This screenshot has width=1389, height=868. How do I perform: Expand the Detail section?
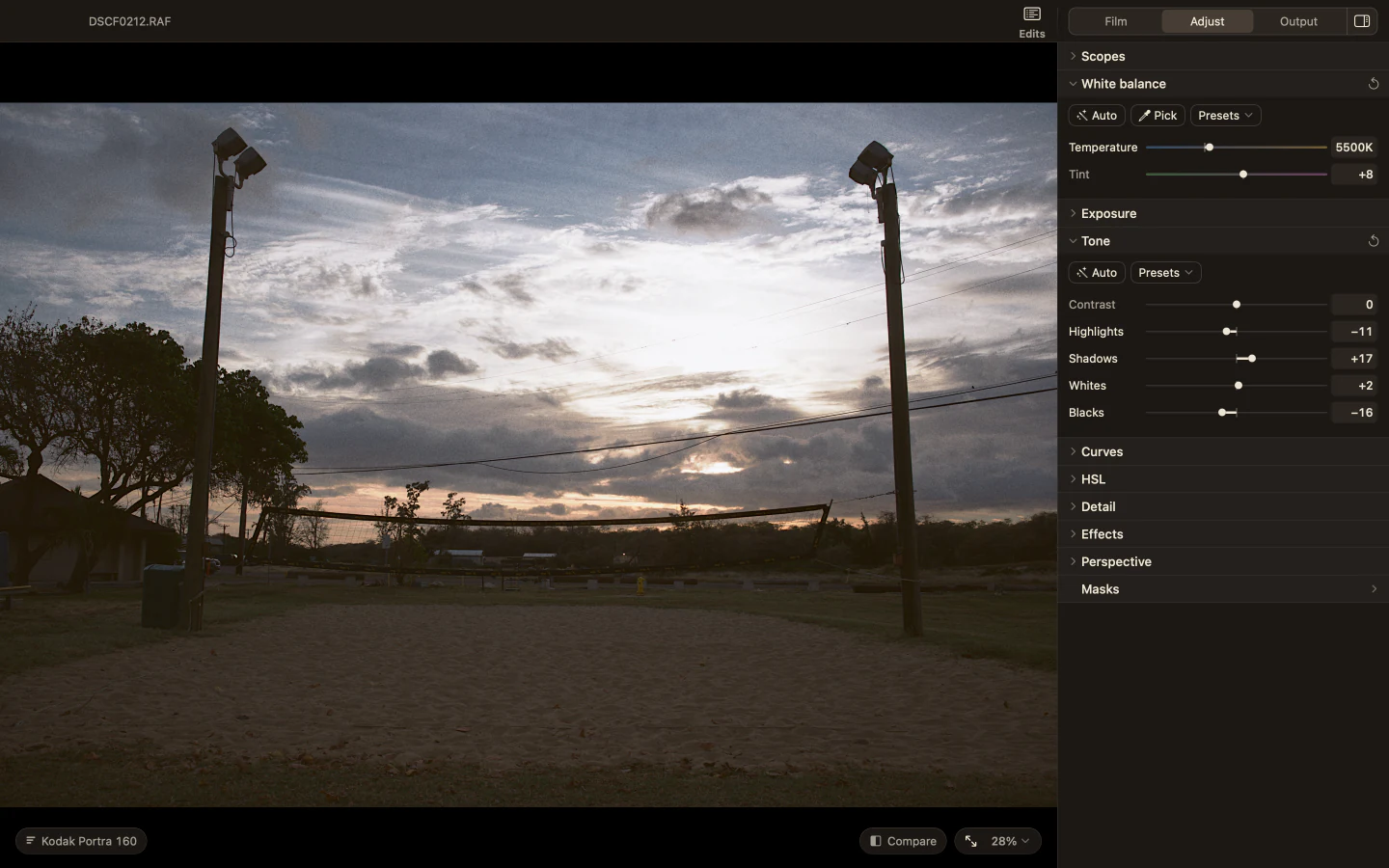1223,506
